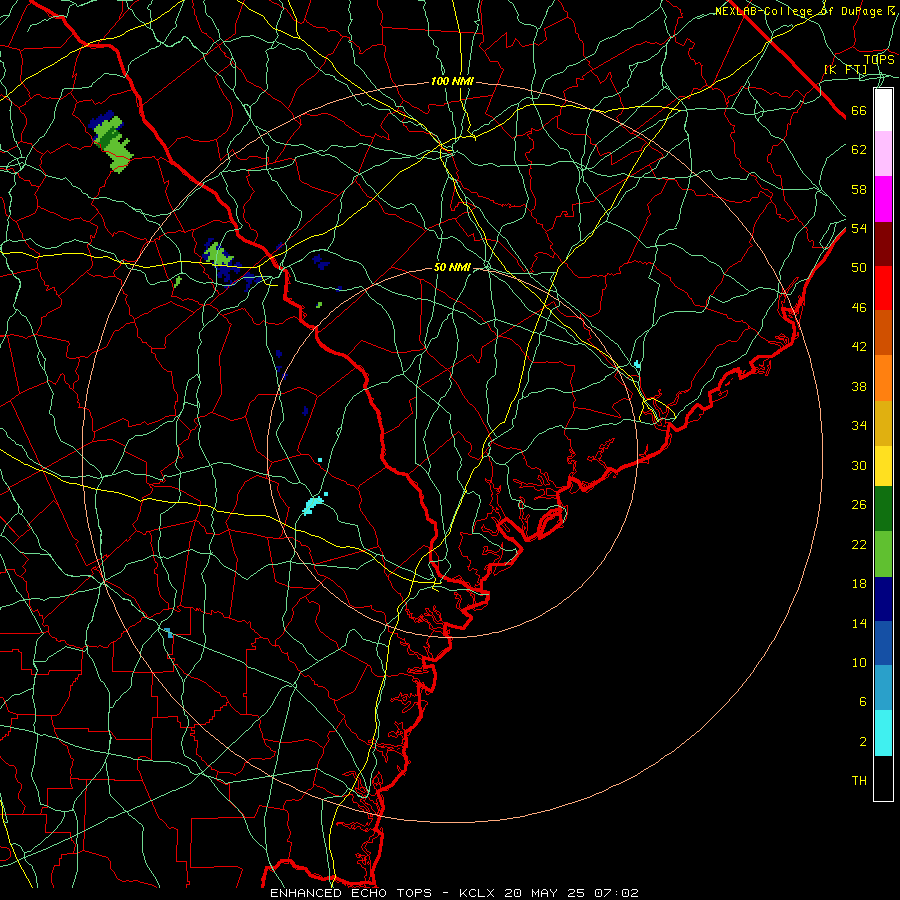Pick the medium blue legend swatch
Screen dimensions: 900x900
point(883,643)
